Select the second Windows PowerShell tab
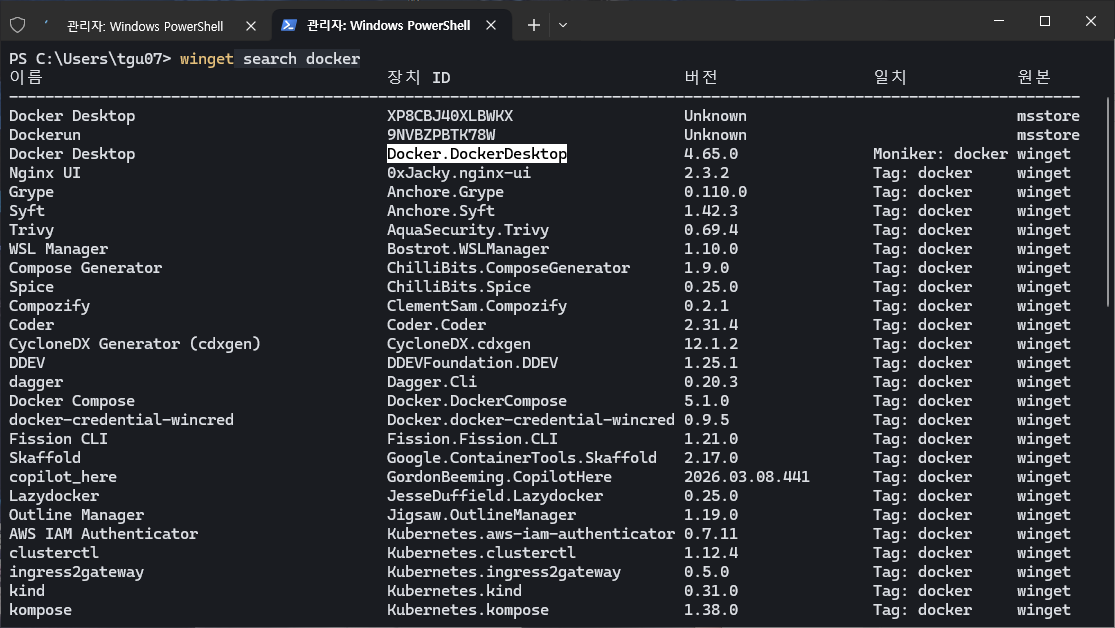1115x628 pixels. click(x=390, y=26)
